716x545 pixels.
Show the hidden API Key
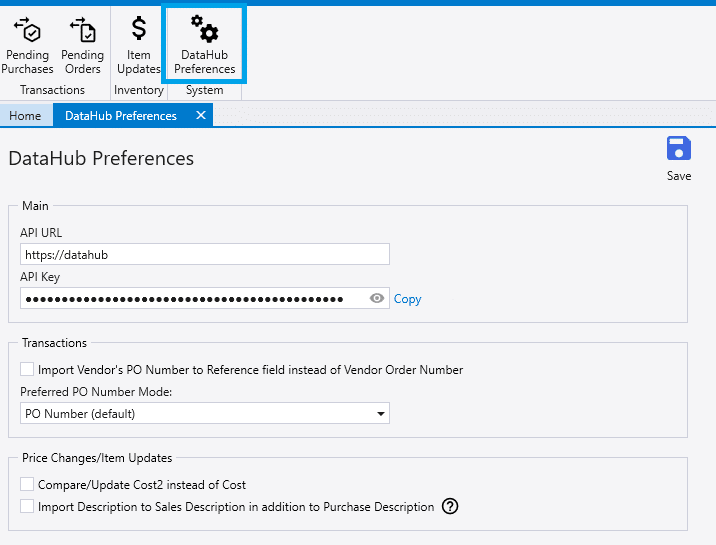(377, 299)
